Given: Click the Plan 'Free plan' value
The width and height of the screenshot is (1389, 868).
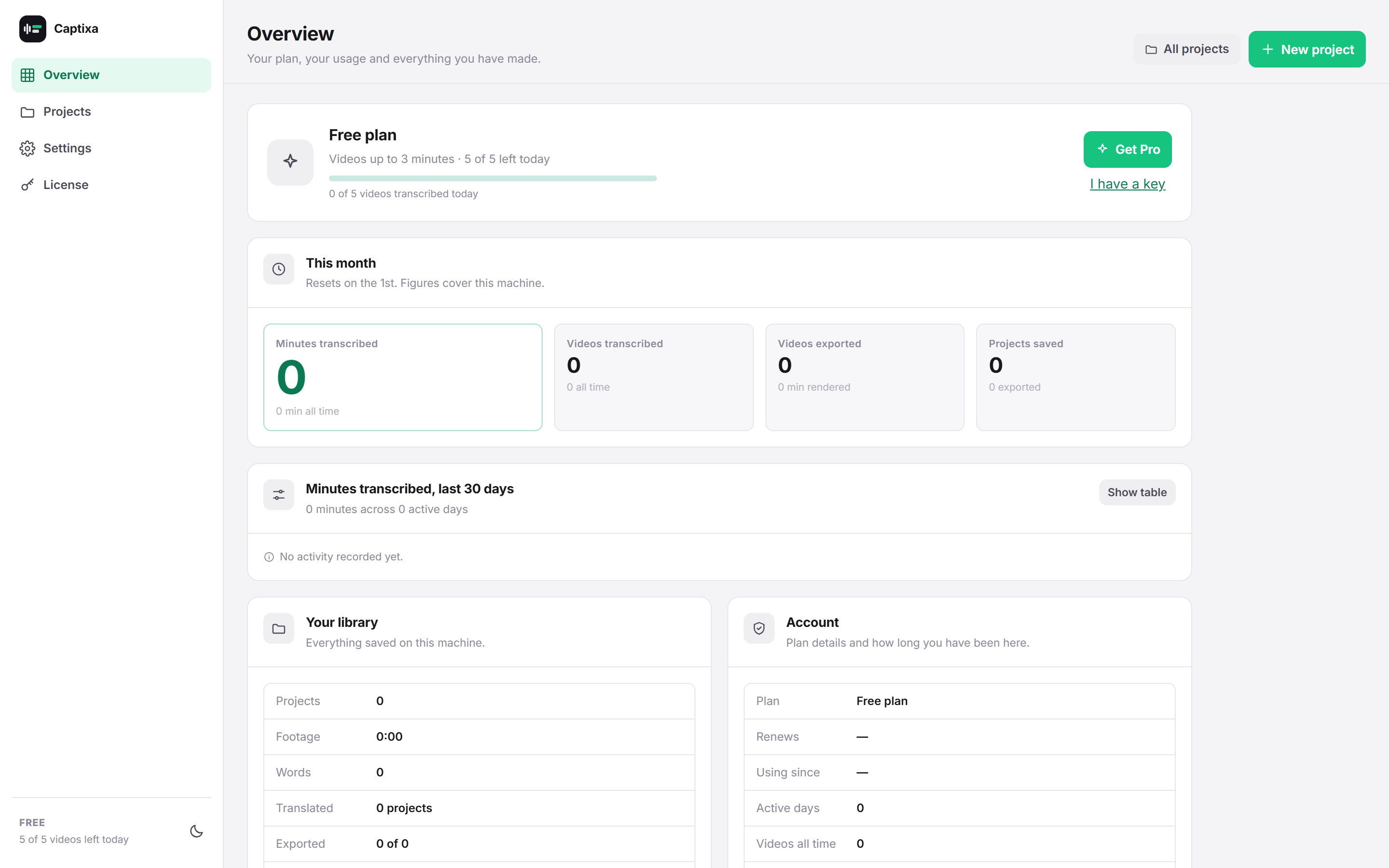Looking at the screenshot, I should [x=882, y=701].
